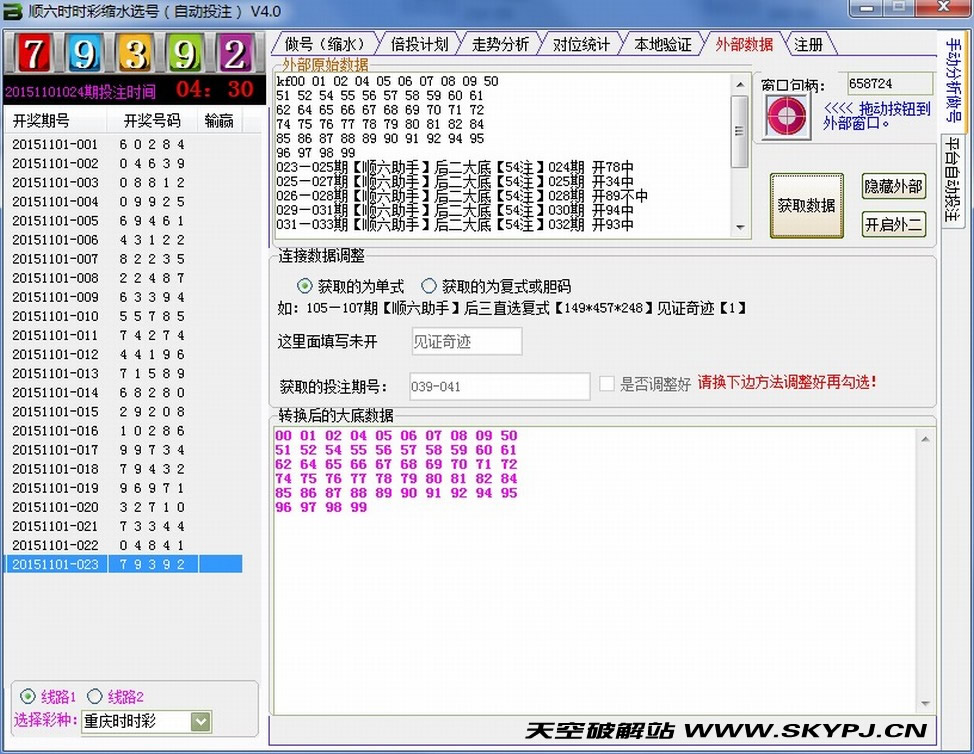Click the red target crosshair drag icon
This screenshot has height=754, width=974.
(785, 117)
